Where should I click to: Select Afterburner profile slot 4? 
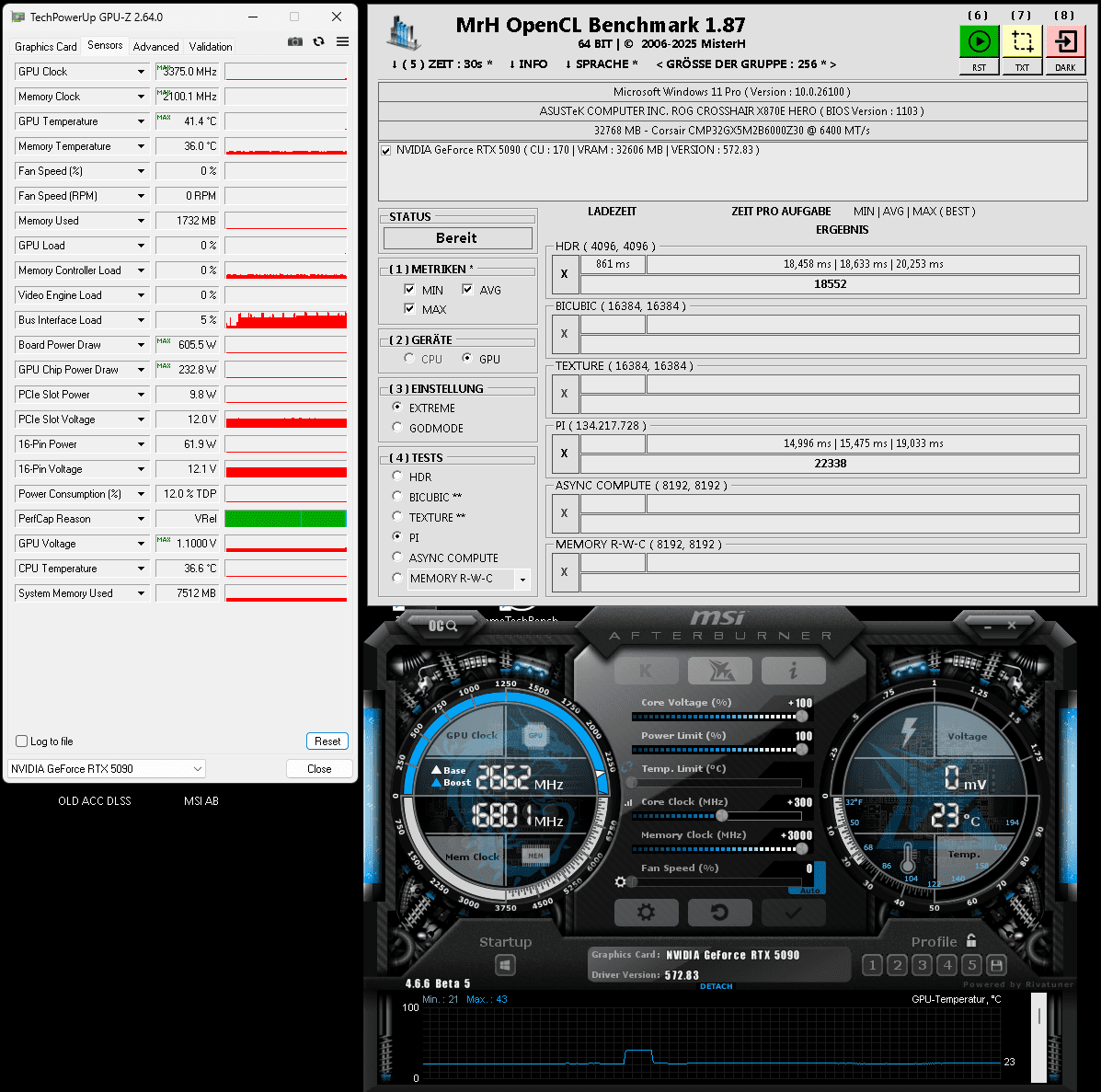point(947,965)
